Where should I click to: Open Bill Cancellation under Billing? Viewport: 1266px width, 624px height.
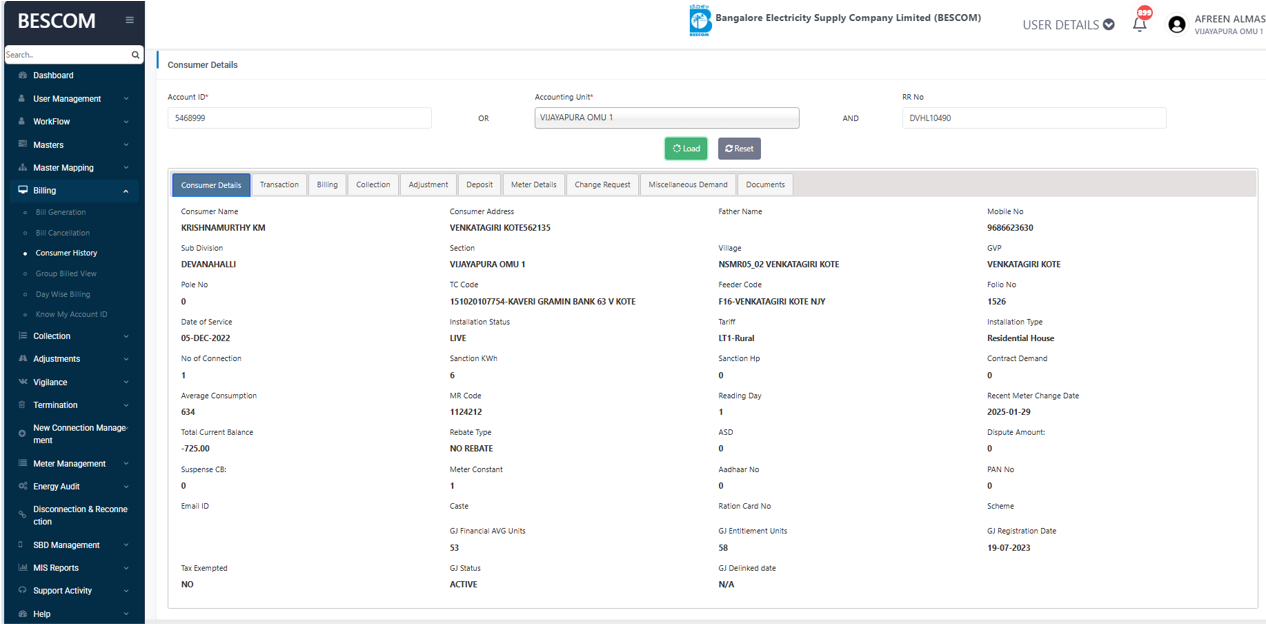tap(63, 233)
